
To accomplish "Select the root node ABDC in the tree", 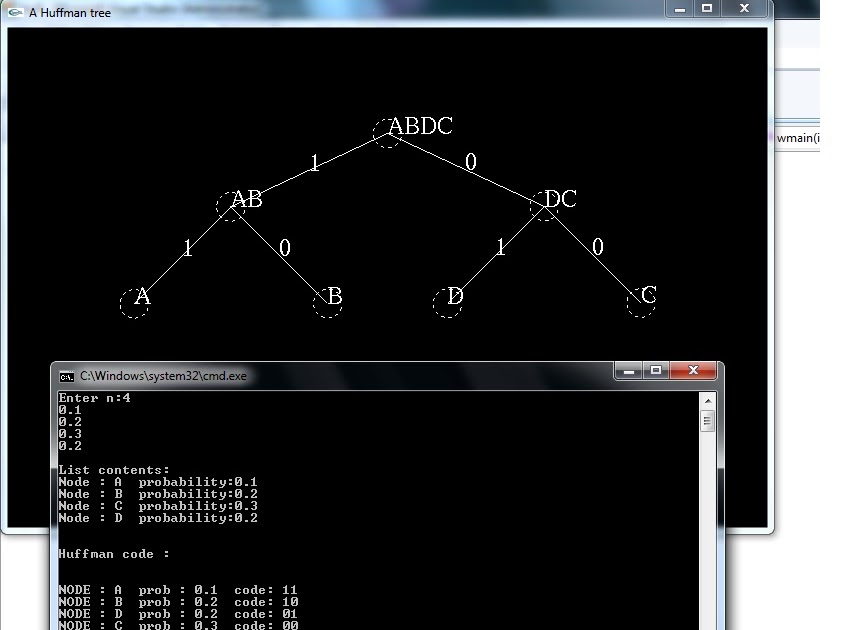I will pyautogui.click(x=388, y=131).
